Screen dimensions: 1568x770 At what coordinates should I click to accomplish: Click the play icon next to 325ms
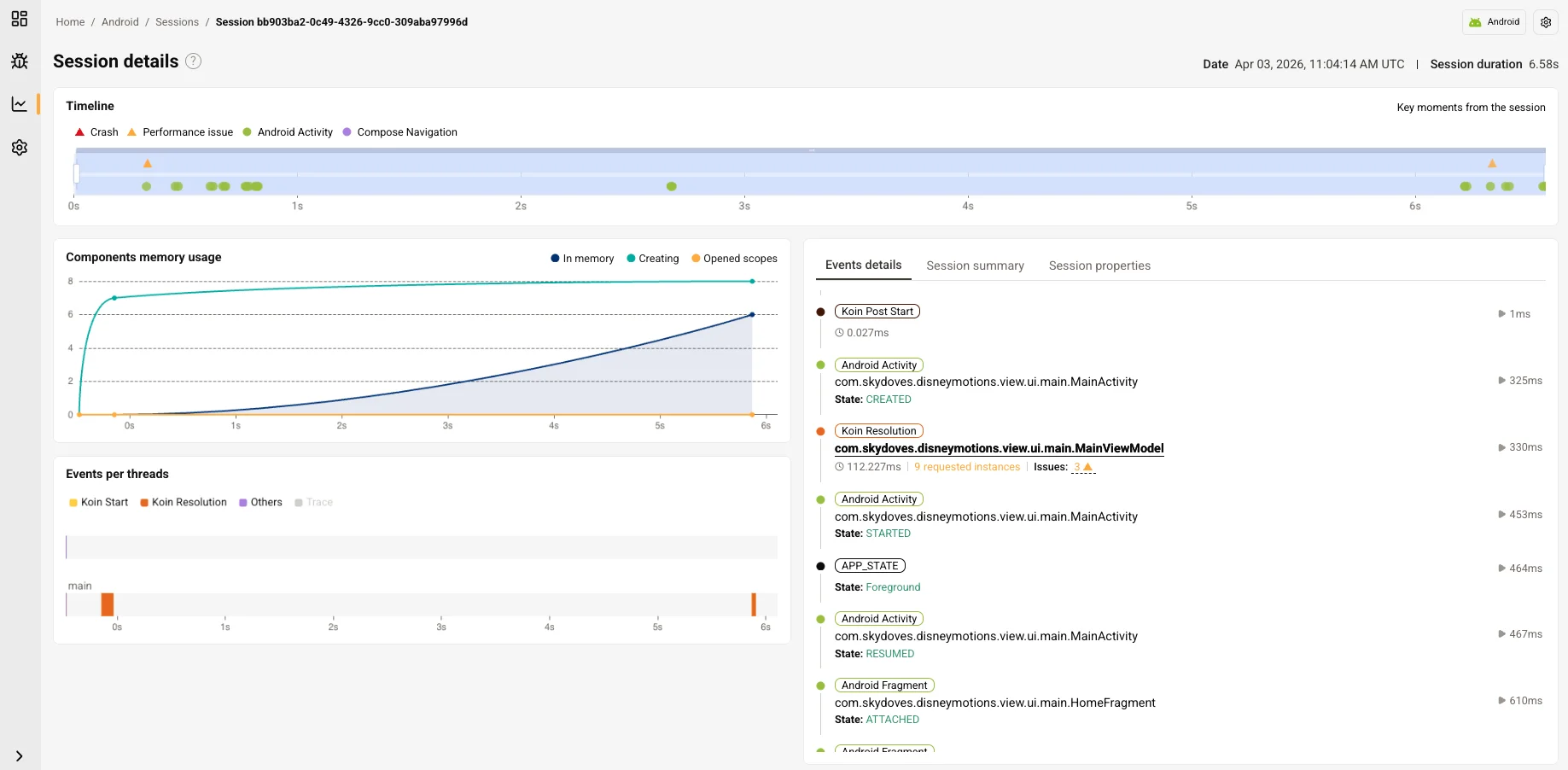click(1501, 381)
